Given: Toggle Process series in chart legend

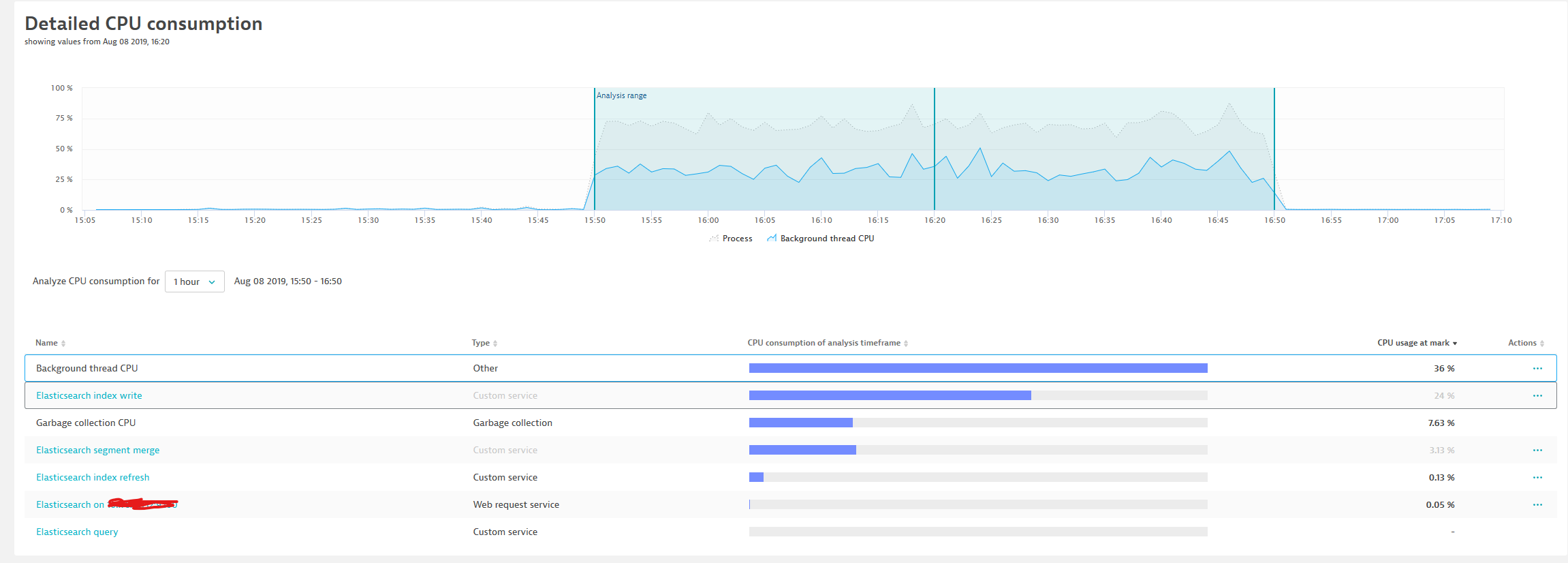Looking at the screenshot, I should pyautogui.click(x=731, y=239).
